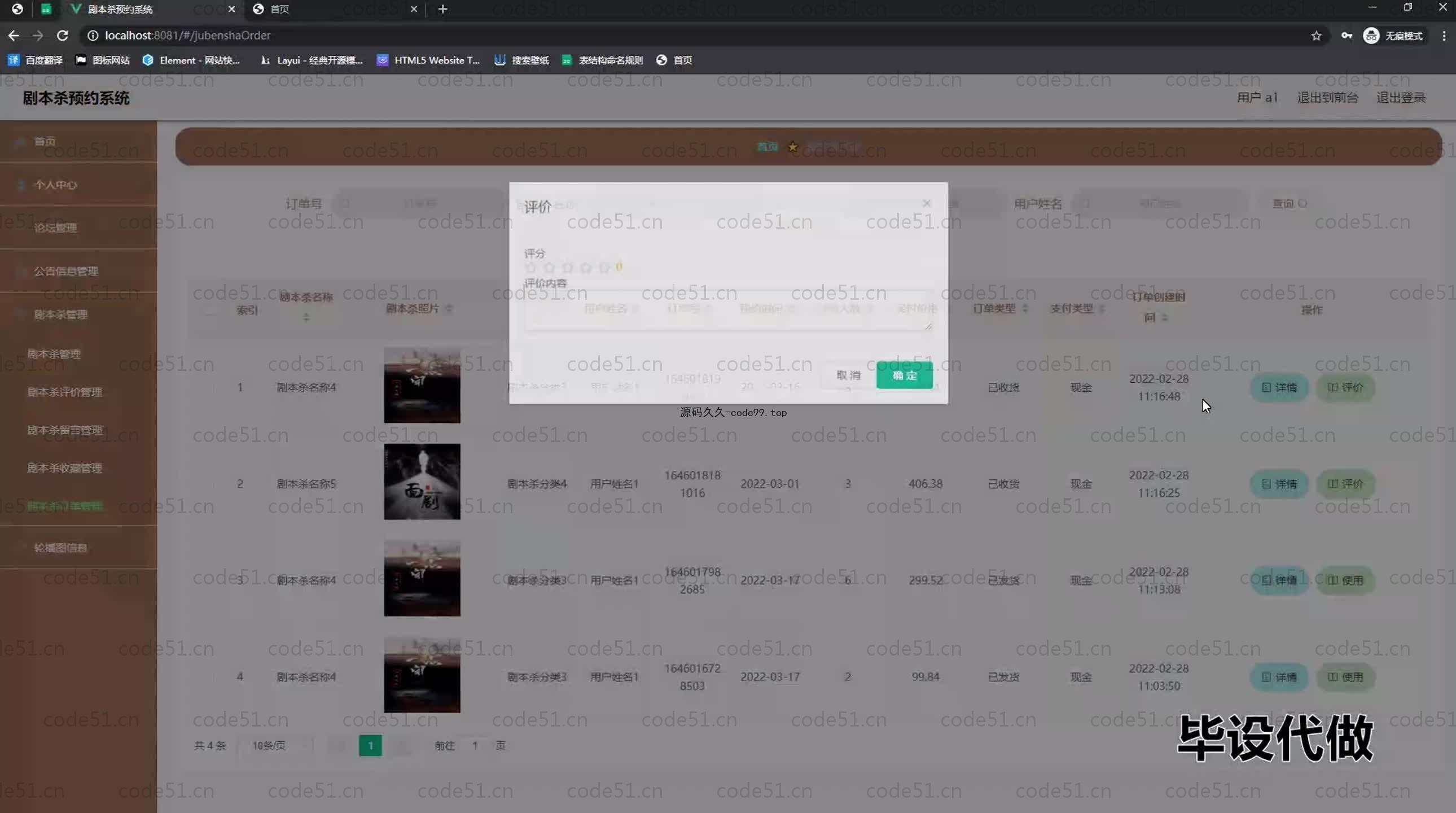
Task: Set rating to the third star
Action: 568,268
